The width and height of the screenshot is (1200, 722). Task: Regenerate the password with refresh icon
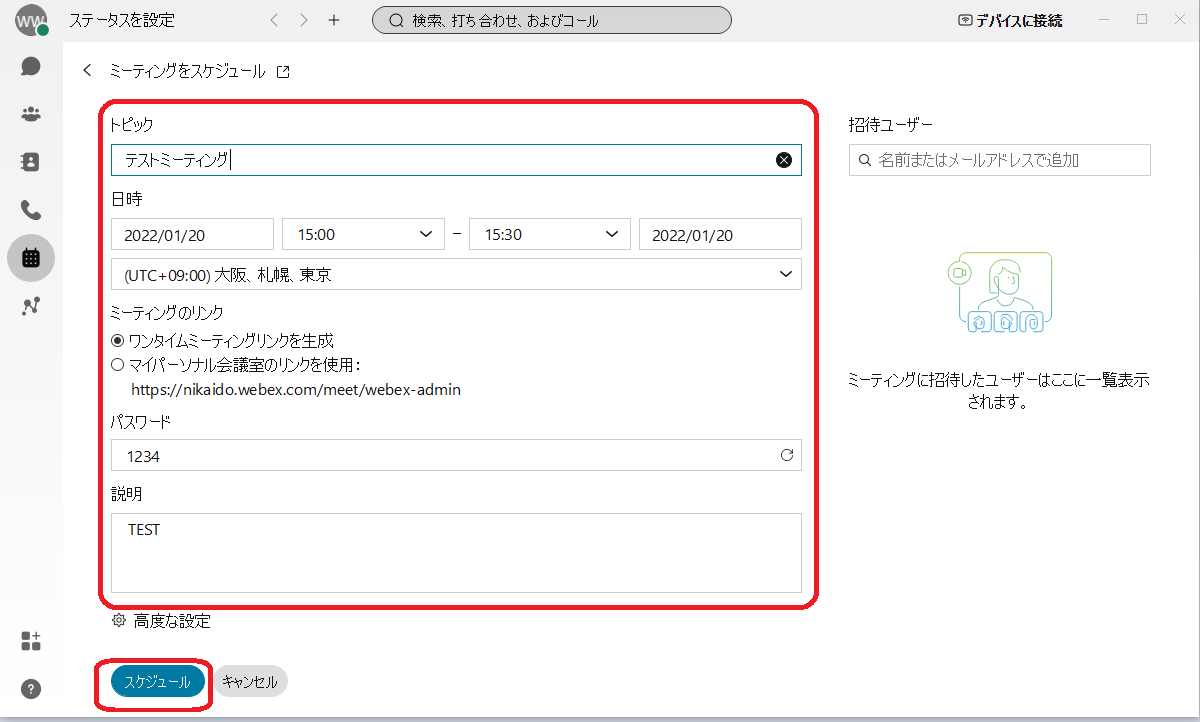point(786,455)
